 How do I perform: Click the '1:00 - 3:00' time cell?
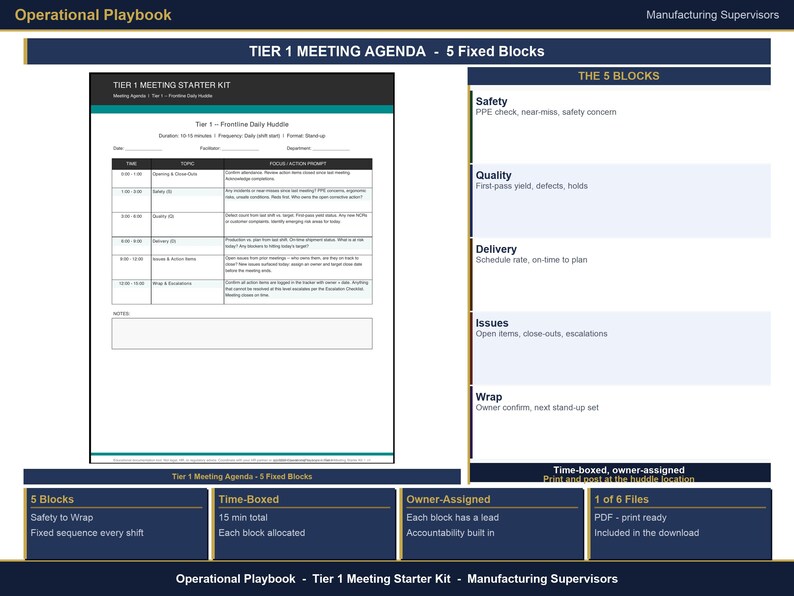[x=132, y=200]
